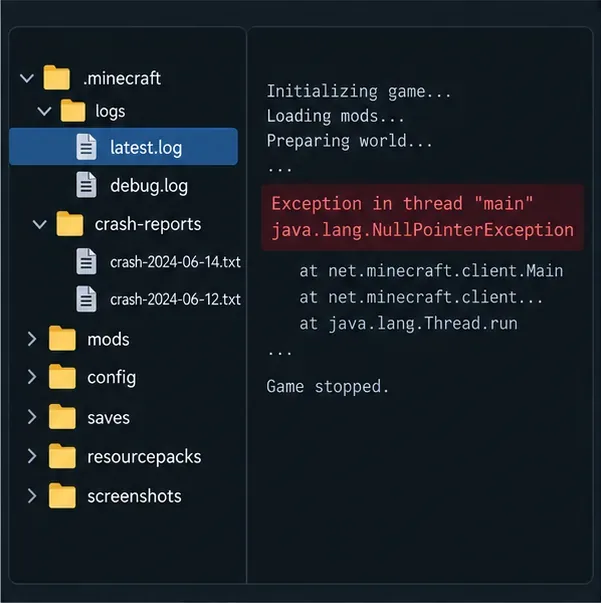This screenshot has width=601, height=603.
Task: Click the screenshots folder icon
Action: [62, 496]
